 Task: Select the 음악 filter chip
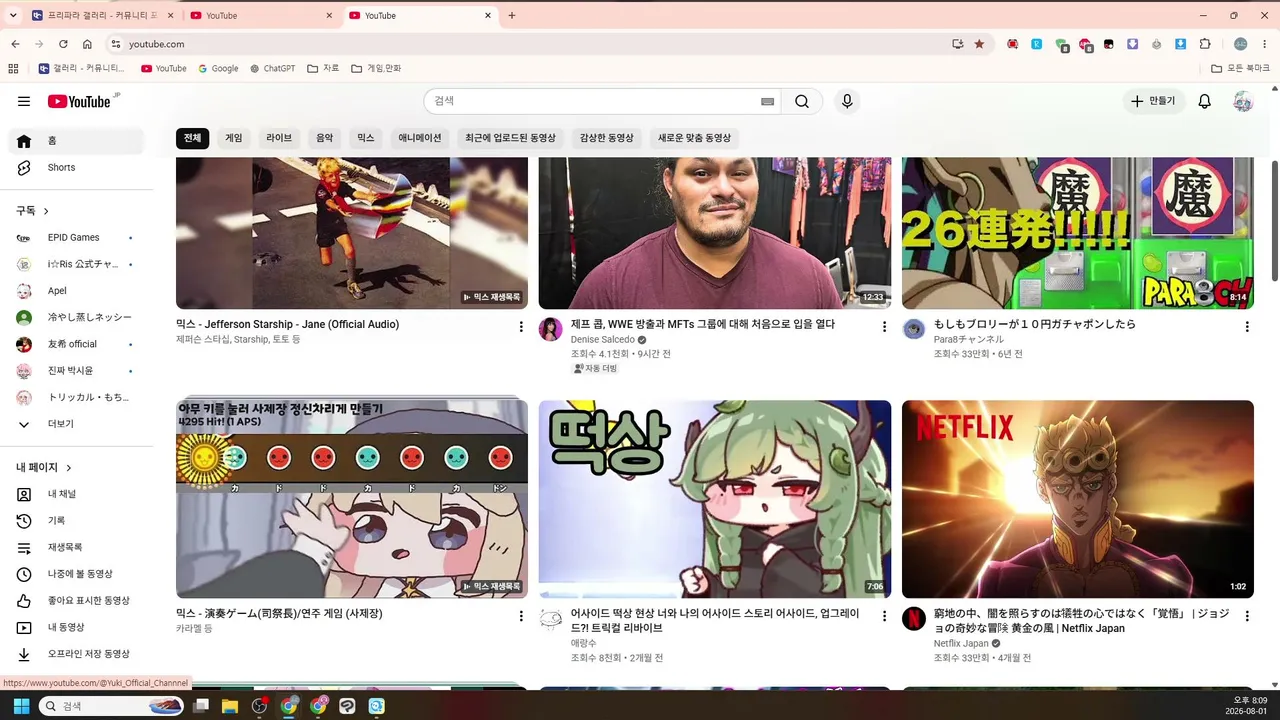[325, 138]
